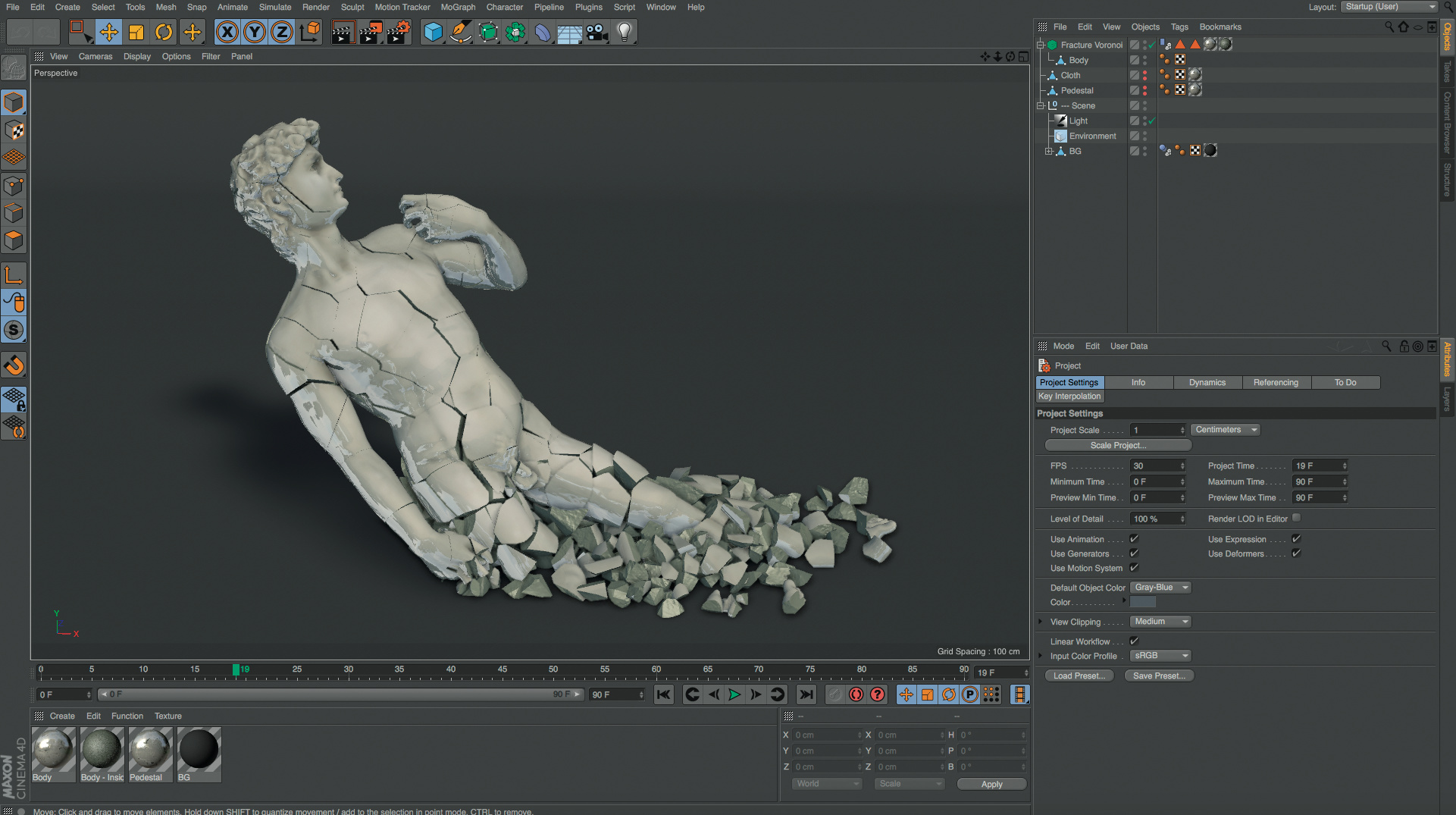1456x815 pixels.
Task: Click the light bulb Light icon
Action: pos(625,32)
